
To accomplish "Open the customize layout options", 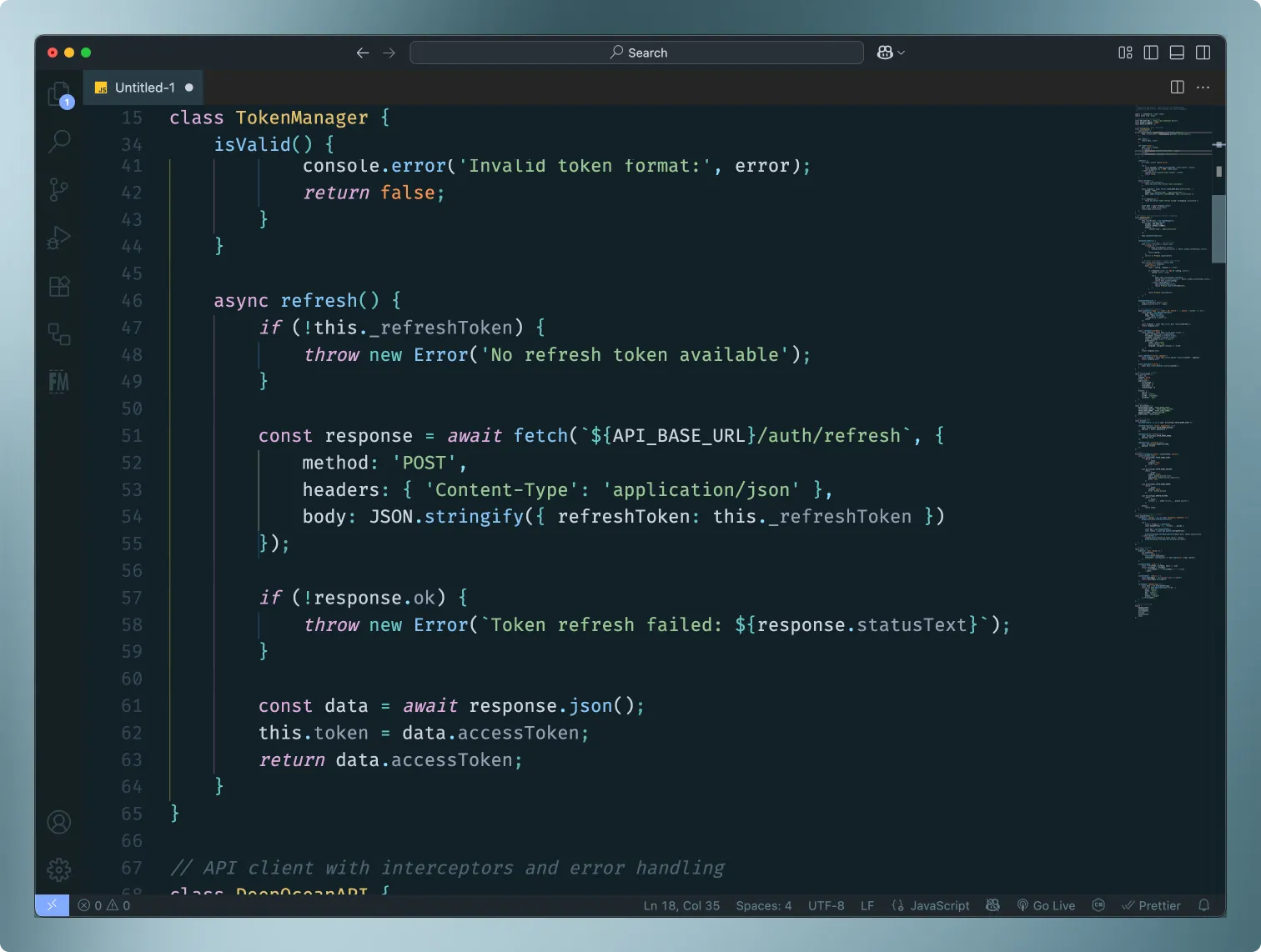I will [x=1124, y=52].
